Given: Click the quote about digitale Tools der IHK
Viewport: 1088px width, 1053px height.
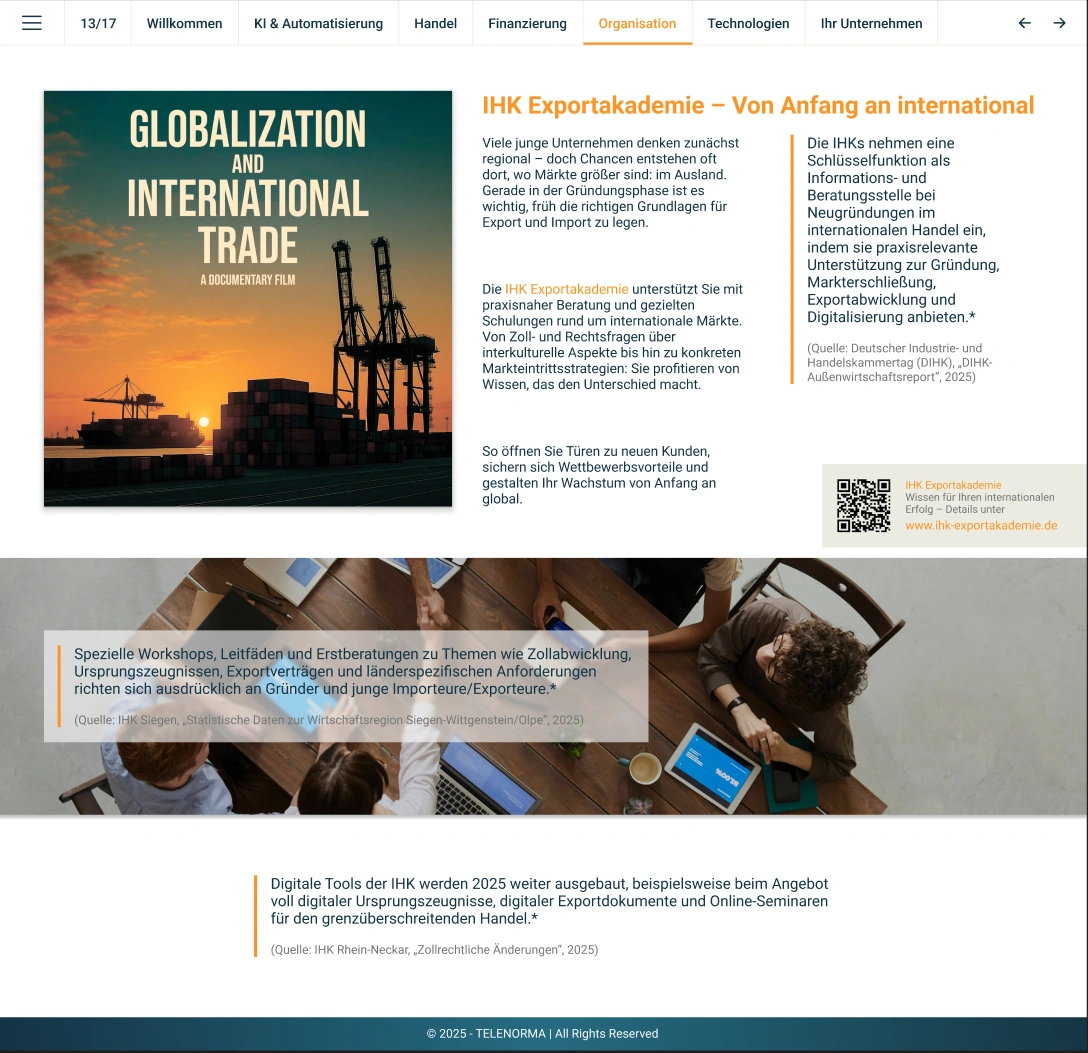Looking at the screenshot, I should coord(549,901).
